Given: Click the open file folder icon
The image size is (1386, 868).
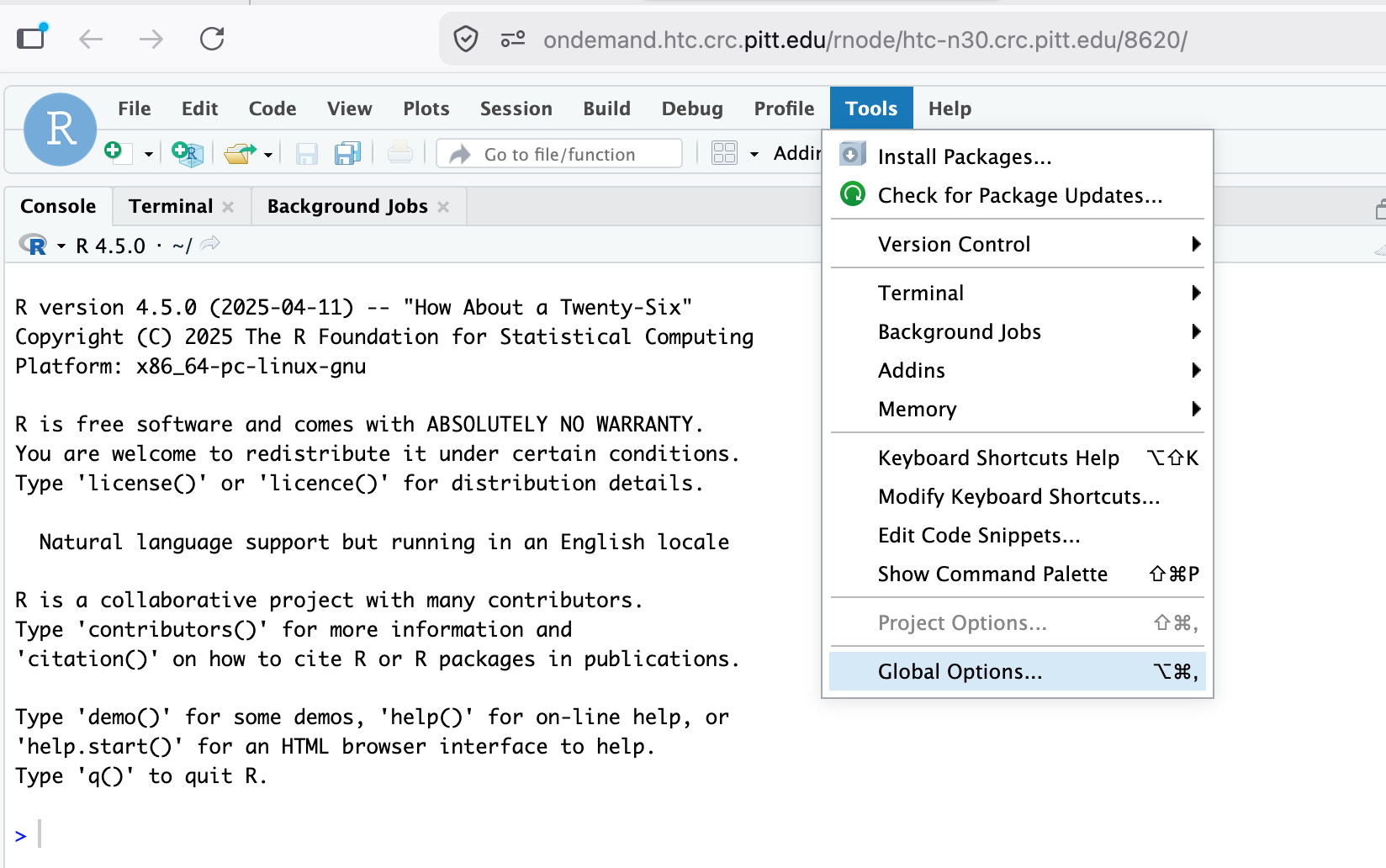Looking at the screenshot, I should [240, 154].
